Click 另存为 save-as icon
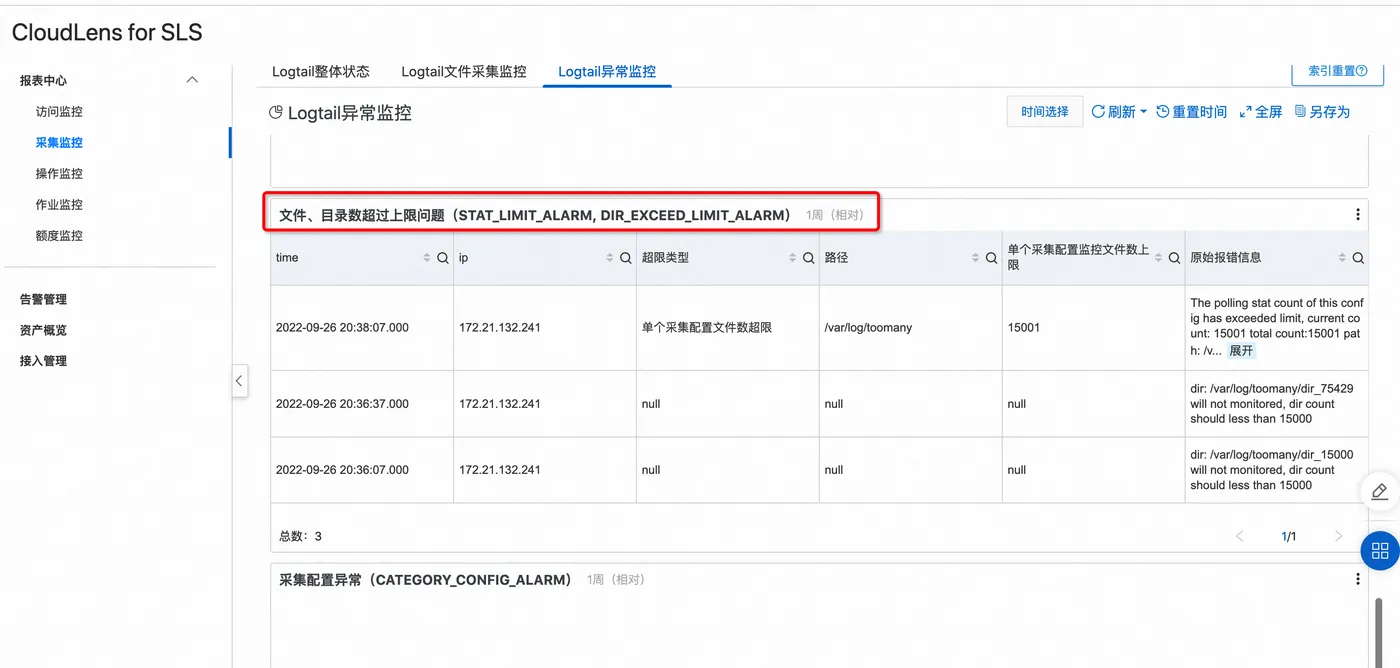The image size is (1400, 668). tap(1300, 112)
